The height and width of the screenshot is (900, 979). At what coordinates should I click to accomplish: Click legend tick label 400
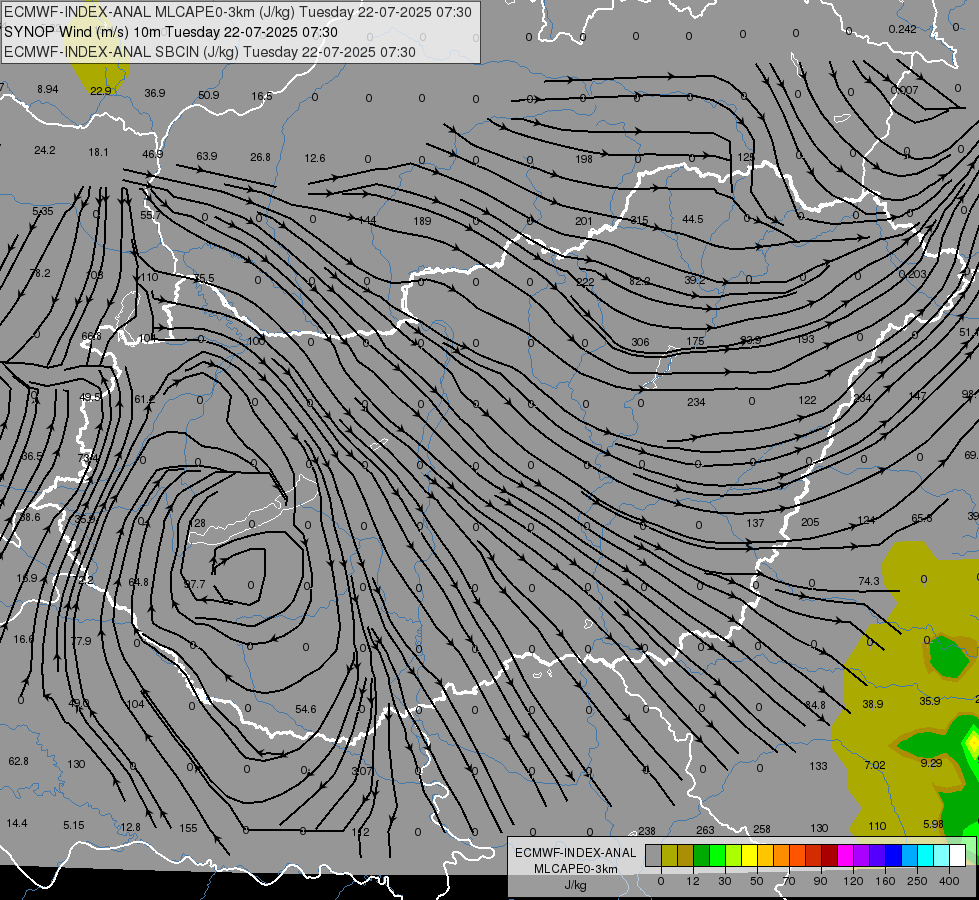(949, 881)
